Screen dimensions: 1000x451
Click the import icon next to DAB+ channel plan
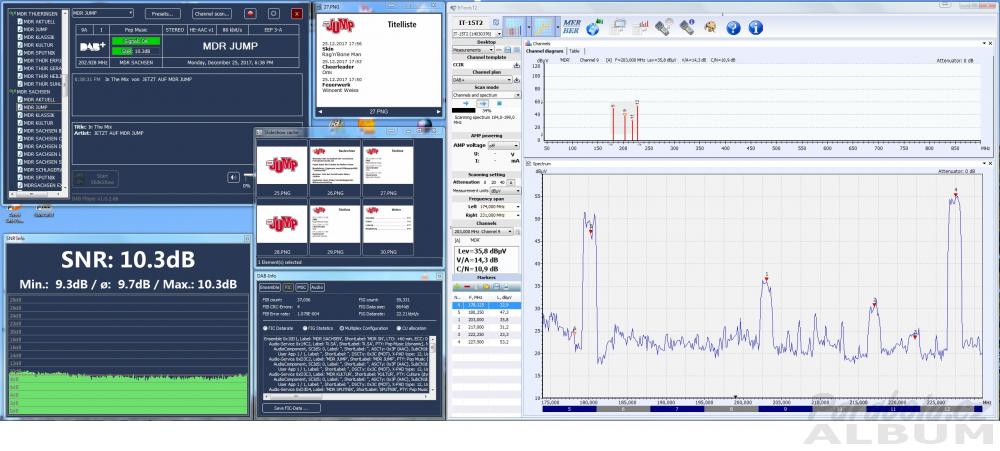click(517, 80)
